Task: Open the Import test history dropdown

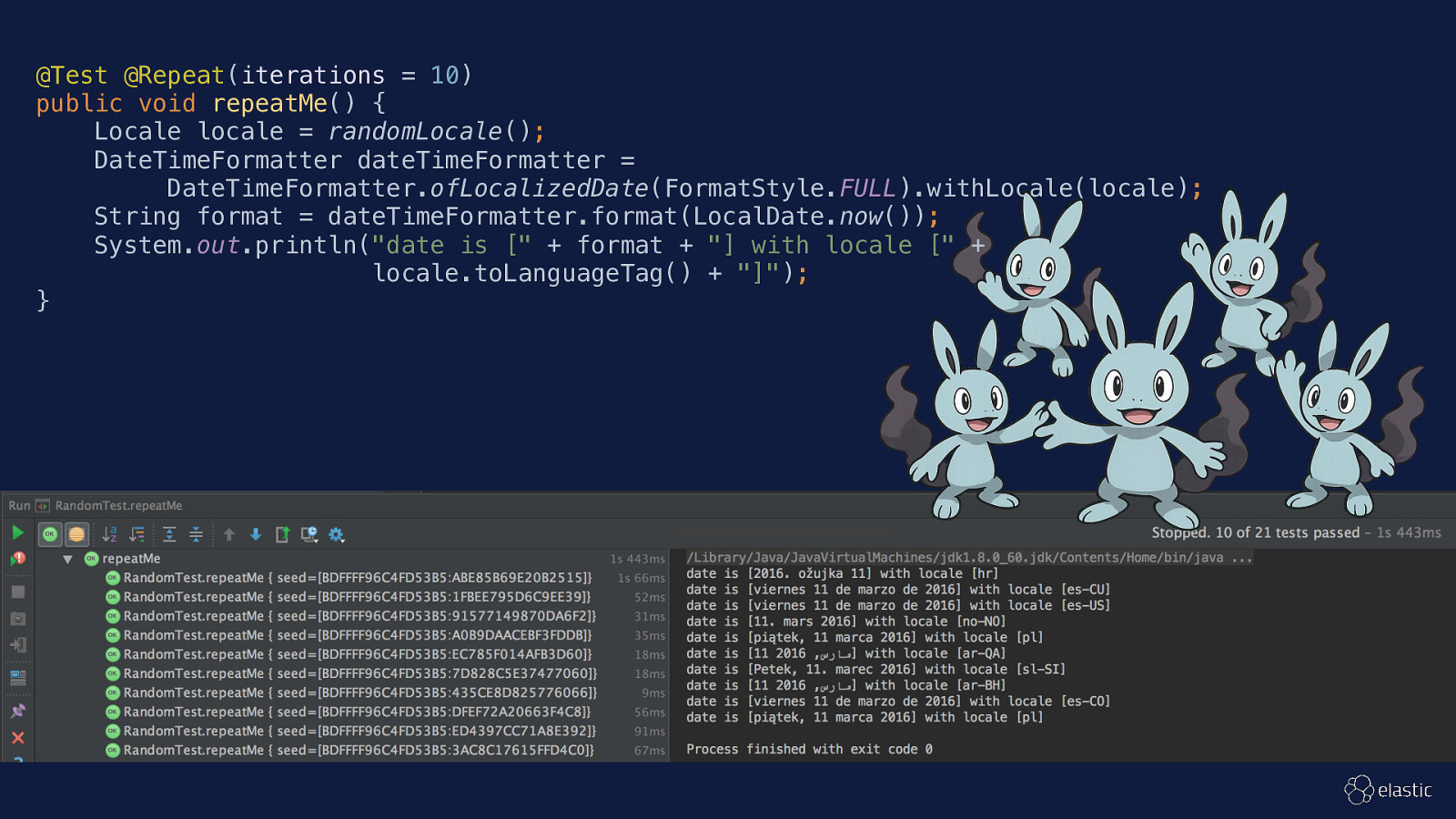Action: (309, 535)
